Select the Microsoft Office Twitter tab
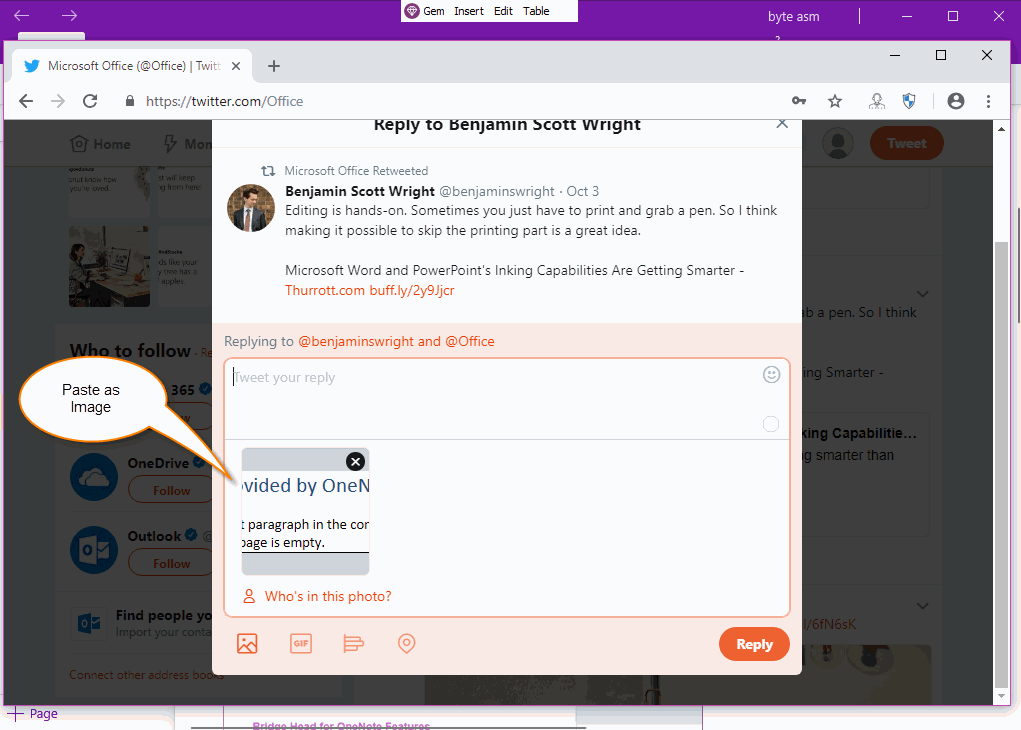The image size is (1021, 730). [133, 66]
